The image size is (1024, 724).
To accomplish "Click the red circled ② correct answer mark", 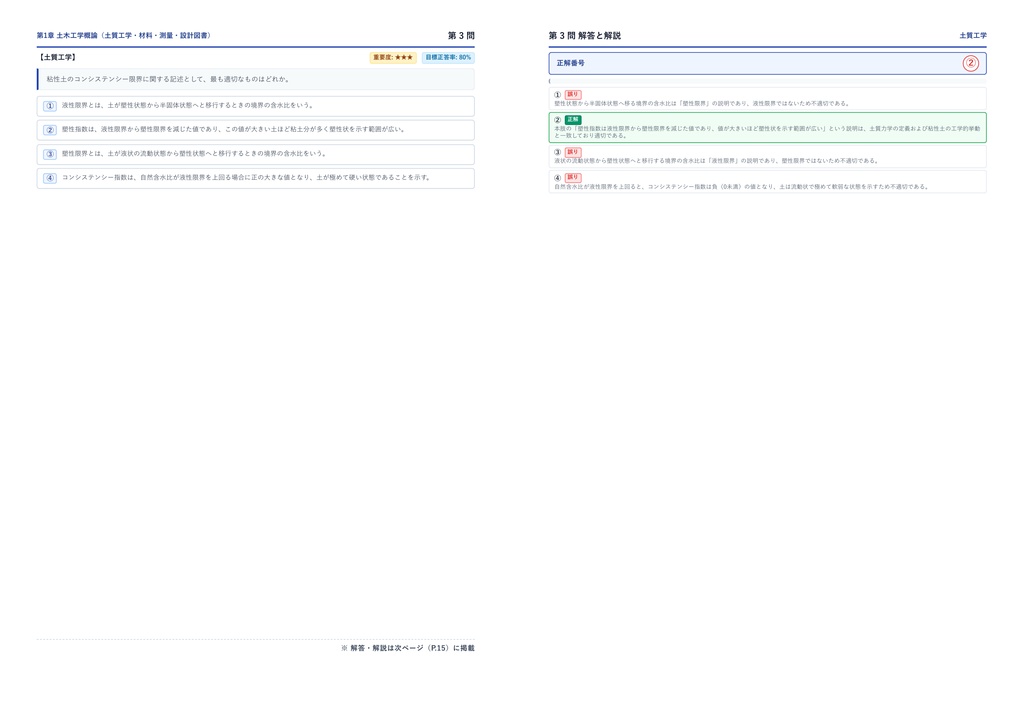I will coord(970,63).
